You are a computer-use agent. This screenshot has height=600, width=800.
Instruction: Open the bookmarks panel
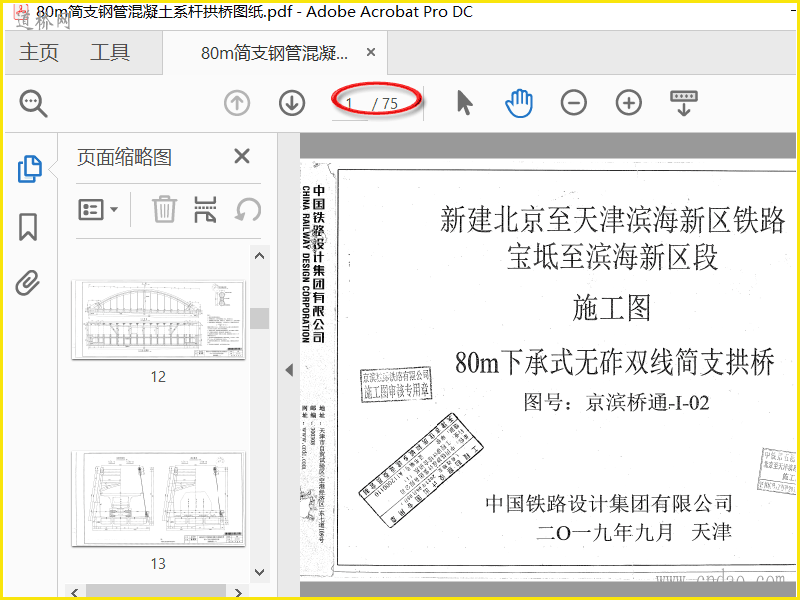pos(28,227)
